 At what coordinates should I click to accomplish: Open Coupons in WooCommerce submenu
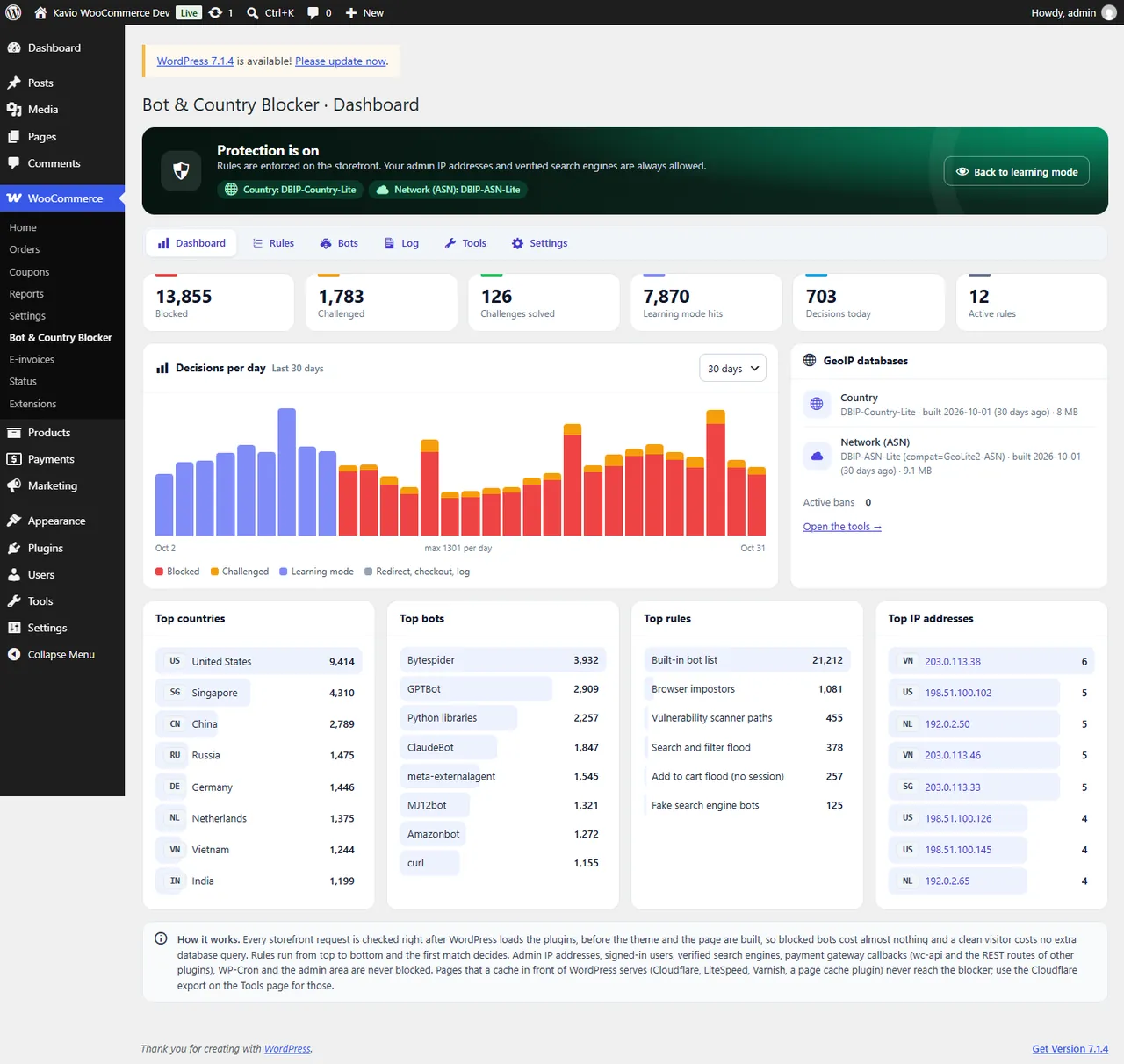[29, 272]
